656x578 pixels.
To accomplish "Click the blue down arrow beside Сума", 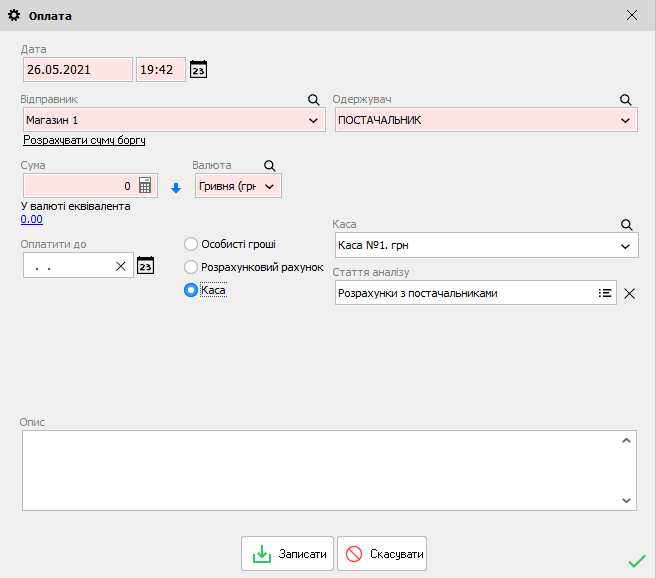I will [x=176, y=188].
